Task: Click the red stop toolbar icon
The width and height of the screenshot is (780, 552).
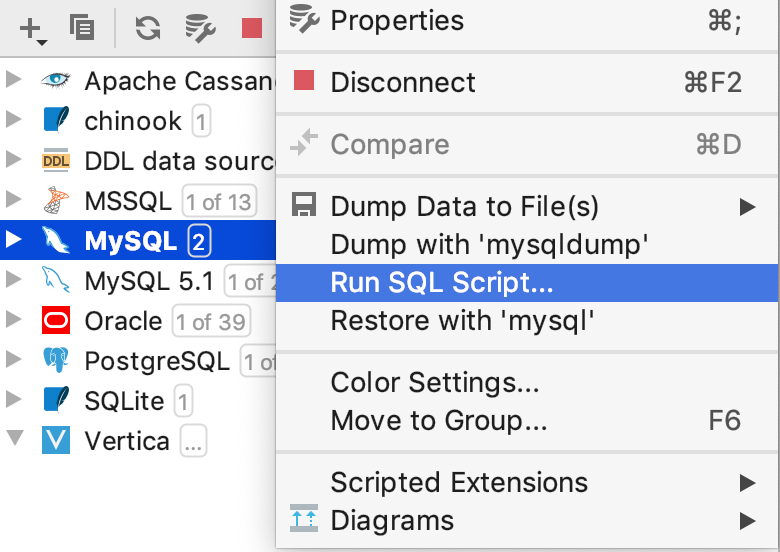Action: tap(251, 29)
